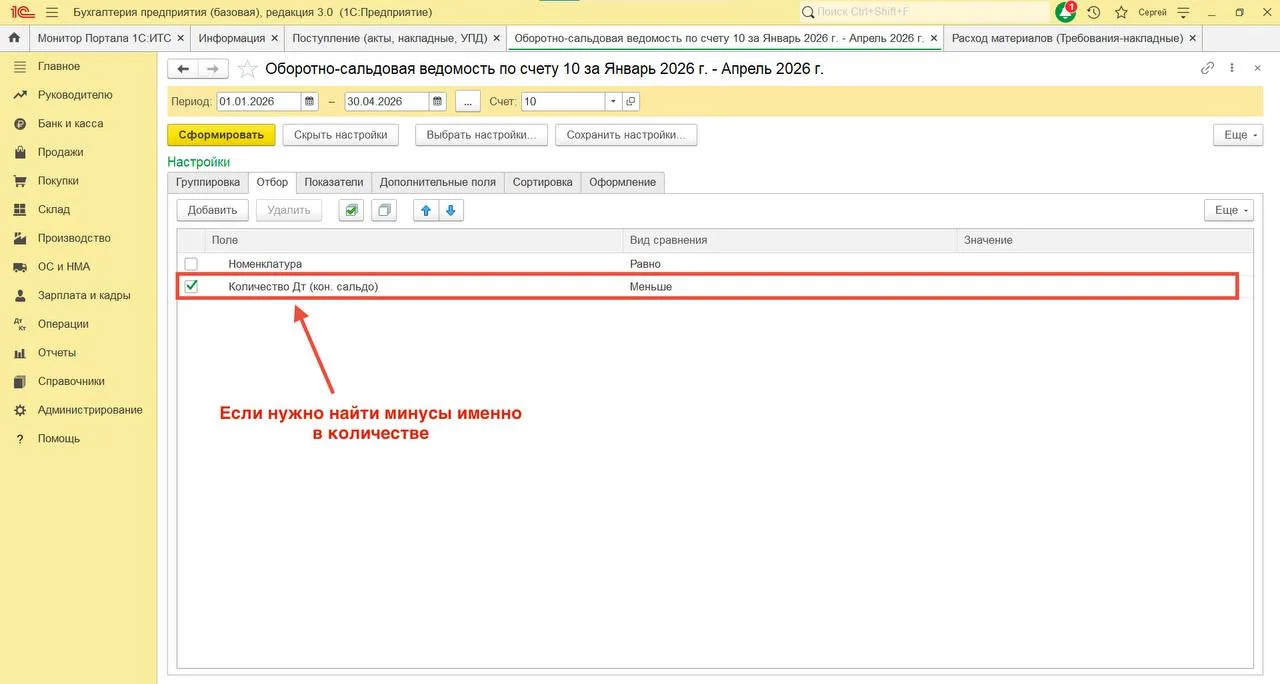Switch to Монитор Портала 1С:ИТС window tab
The height and width of the screenshot is (684, 1280).
click(x=104, y=38)
